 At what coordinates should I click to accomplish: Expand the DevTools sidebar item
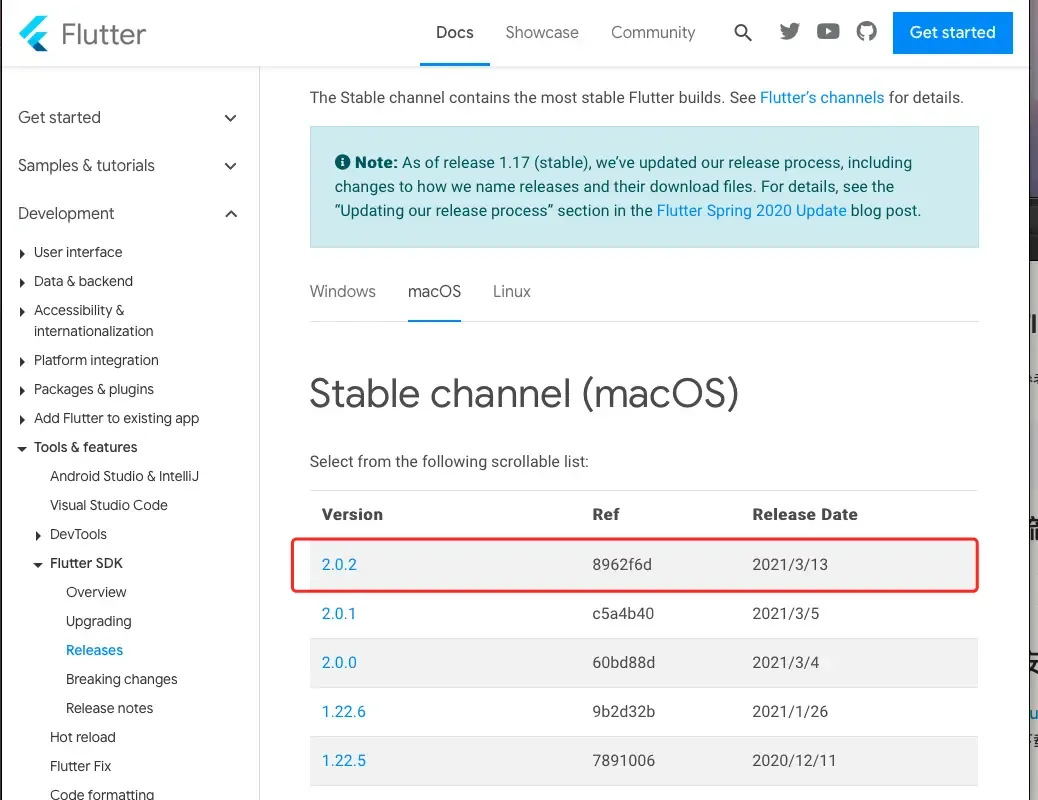click(x=39, y=535)
